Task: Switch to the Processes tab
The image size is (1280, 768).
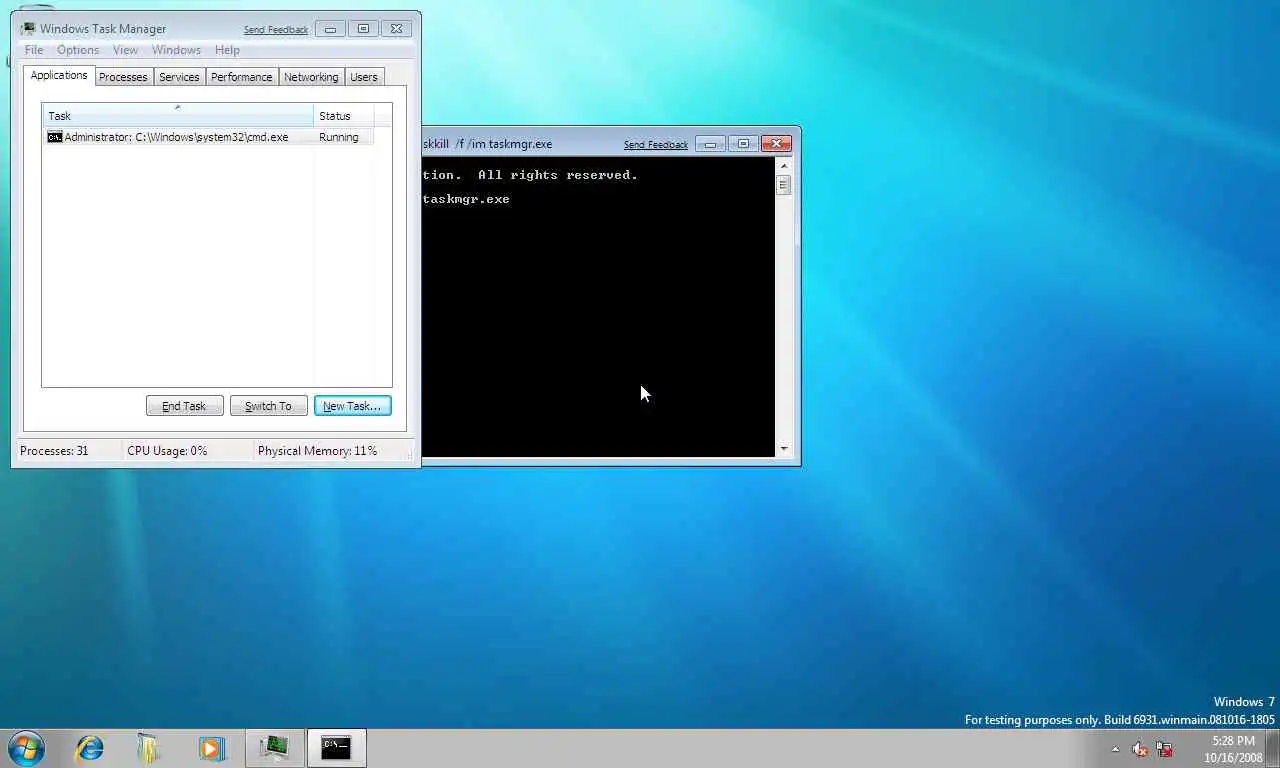Action: click(x=123, y=77)
